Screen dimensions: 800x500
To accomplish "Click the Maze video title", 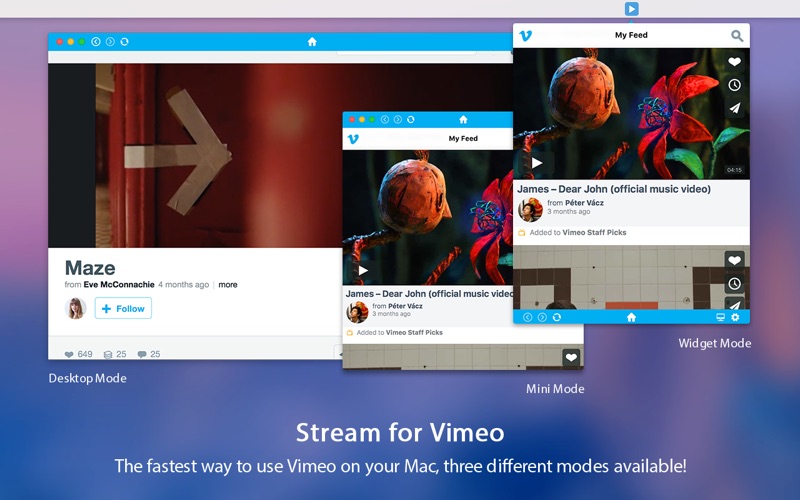I will [x=90, y=268].
